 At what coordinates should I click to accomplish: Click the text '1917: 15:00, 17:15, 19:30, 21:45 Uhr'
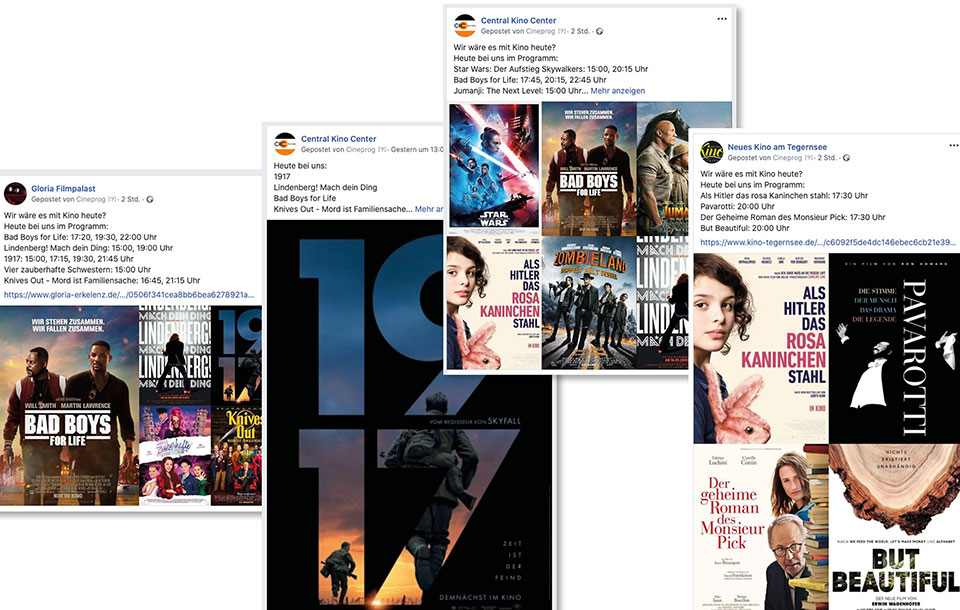(x=69, y=258)
